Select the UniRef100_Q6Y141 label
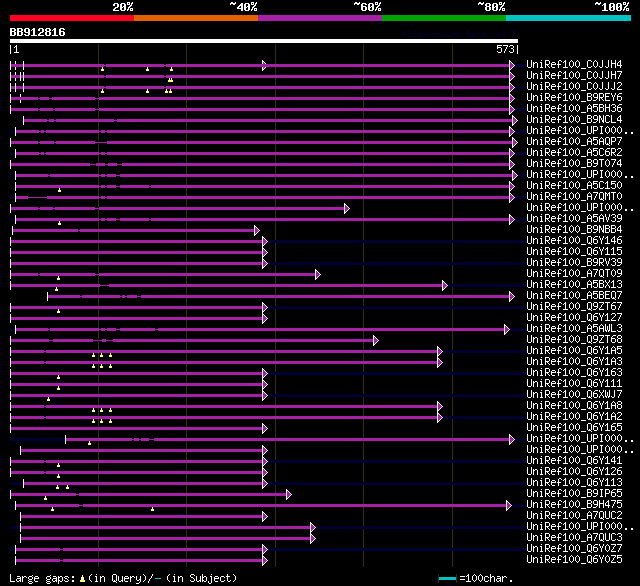640x586 pixels. point(574,461)
